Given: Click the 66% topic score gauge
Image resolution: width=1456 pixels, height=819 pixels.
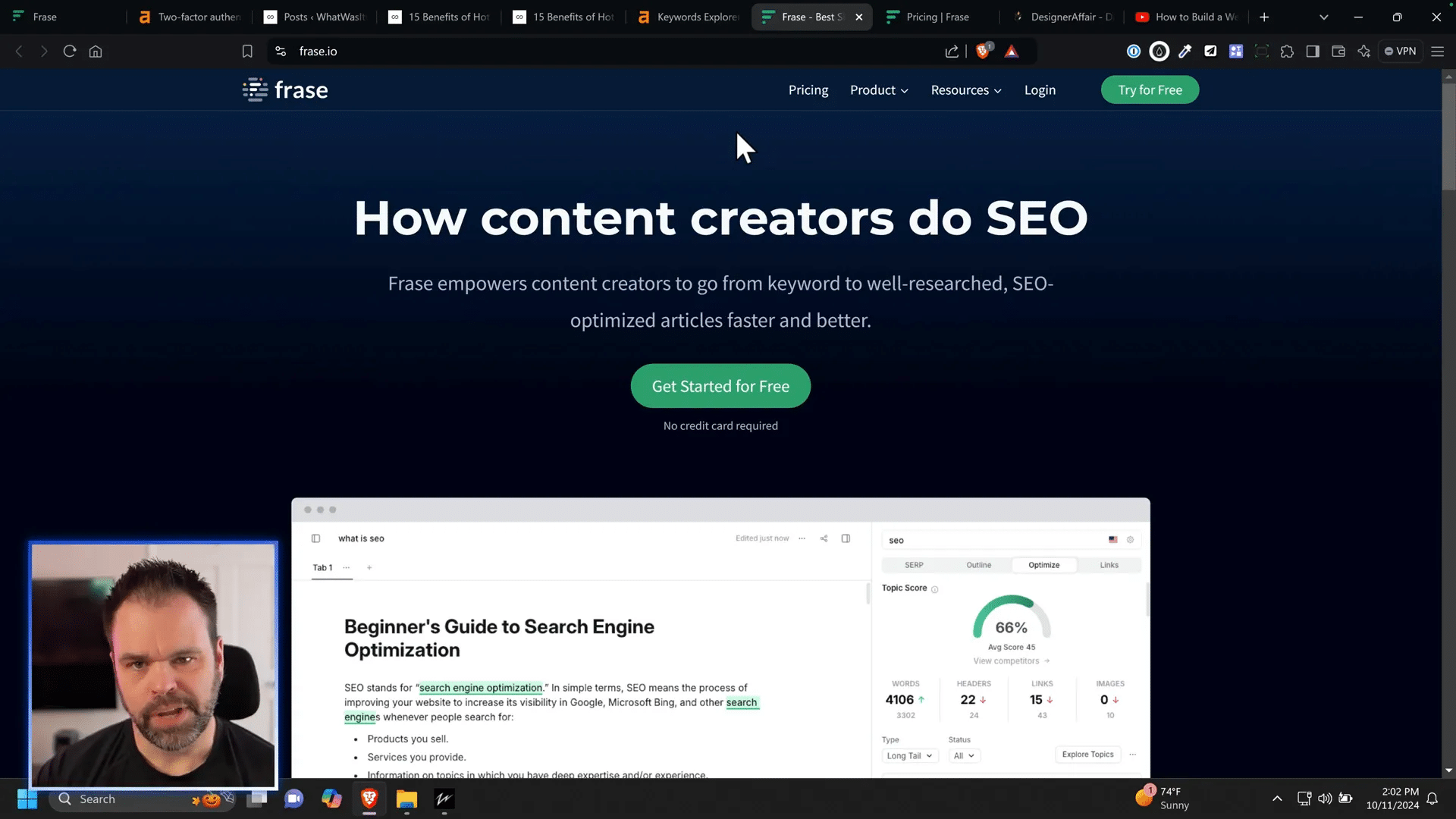Looking at the screenshot, I should point(1012,618).
